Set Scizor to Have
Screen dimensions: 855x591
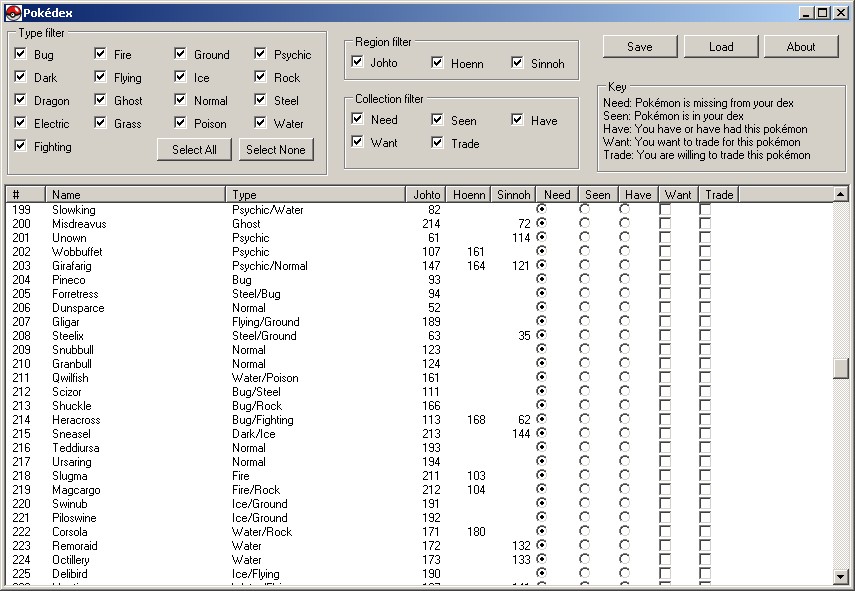(624, 391)
